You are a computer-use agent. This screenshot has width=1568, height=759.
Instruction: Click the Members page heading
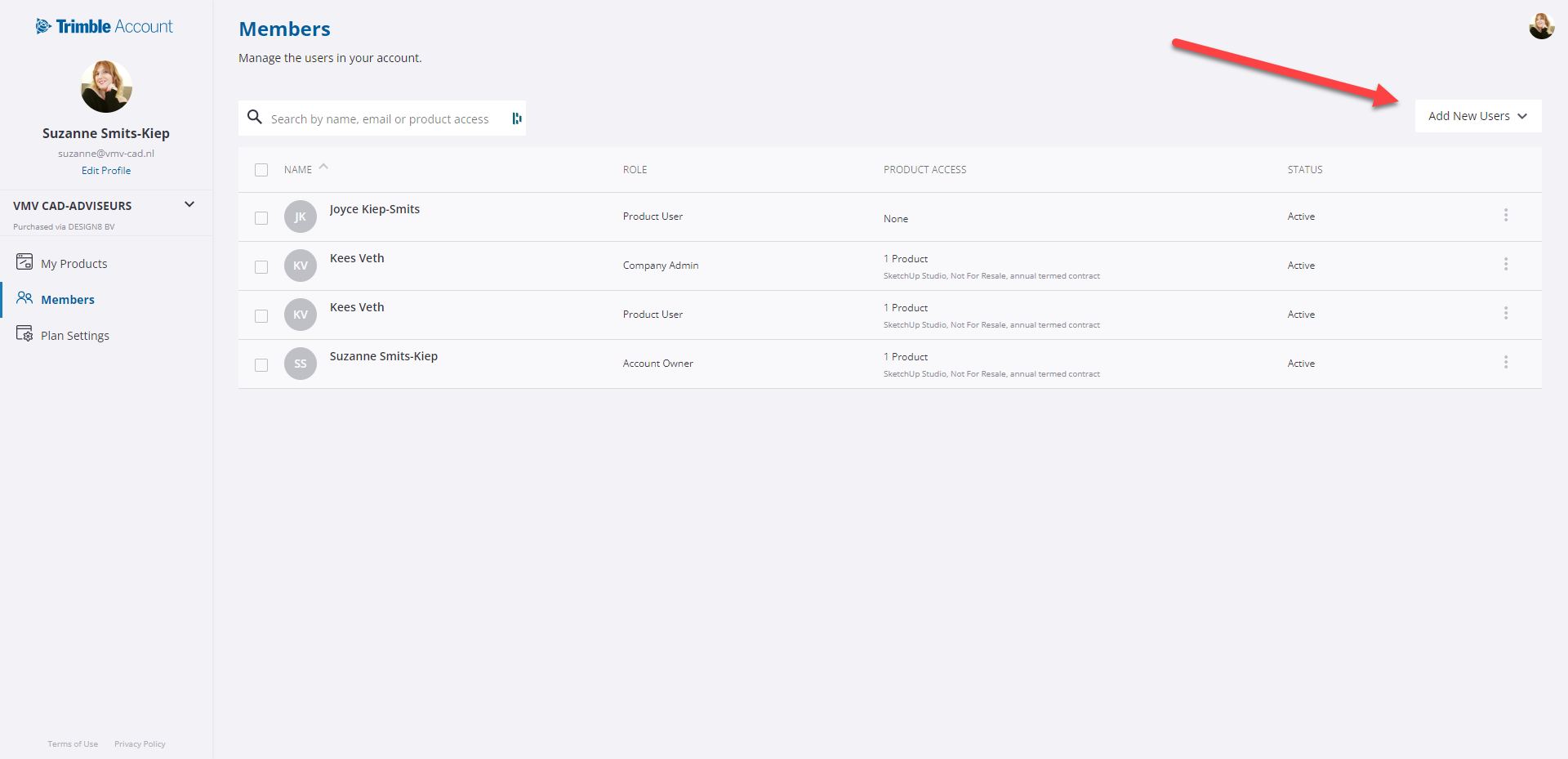284,29
